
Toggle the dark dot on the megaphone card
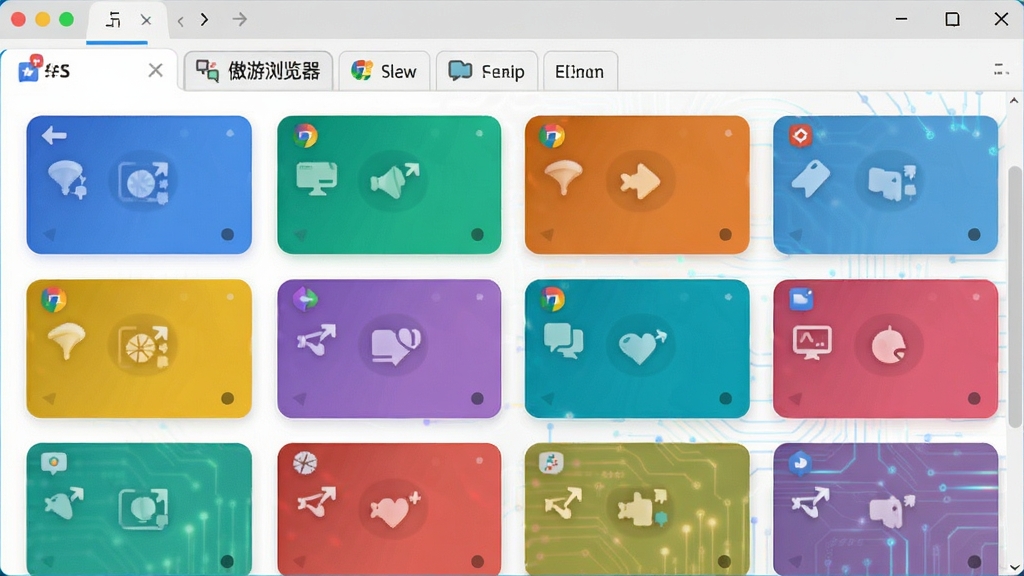tap(477, 234)
